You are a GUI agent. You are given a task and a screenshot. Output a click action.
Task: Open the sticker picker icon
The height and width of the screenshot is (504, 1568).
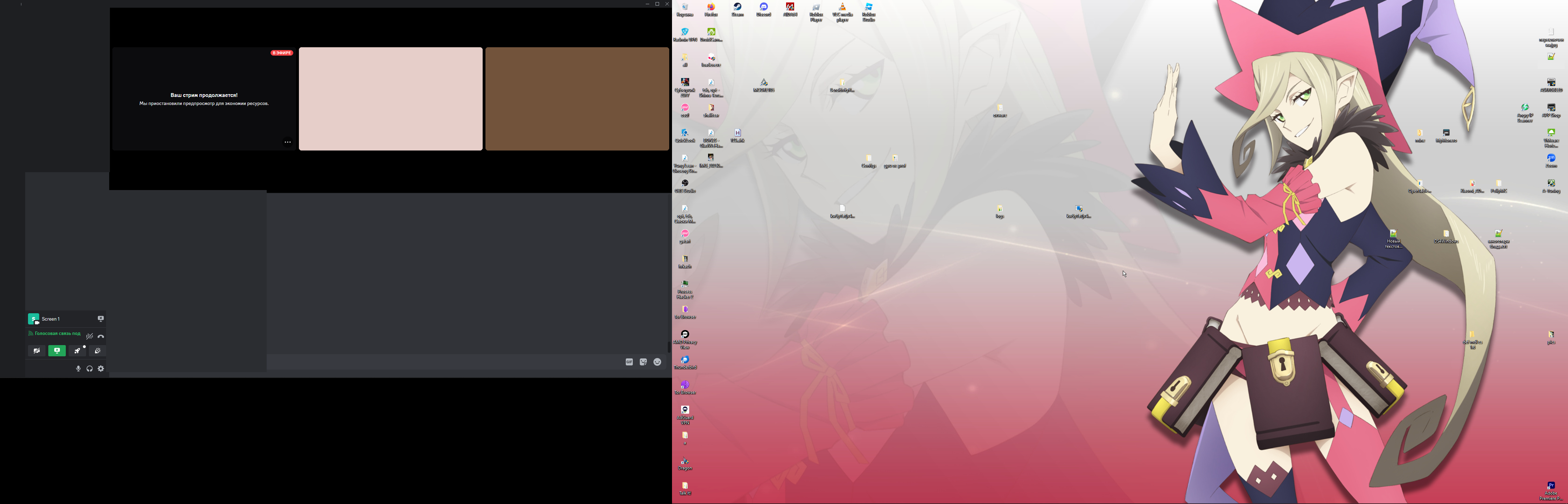[643, 362]
